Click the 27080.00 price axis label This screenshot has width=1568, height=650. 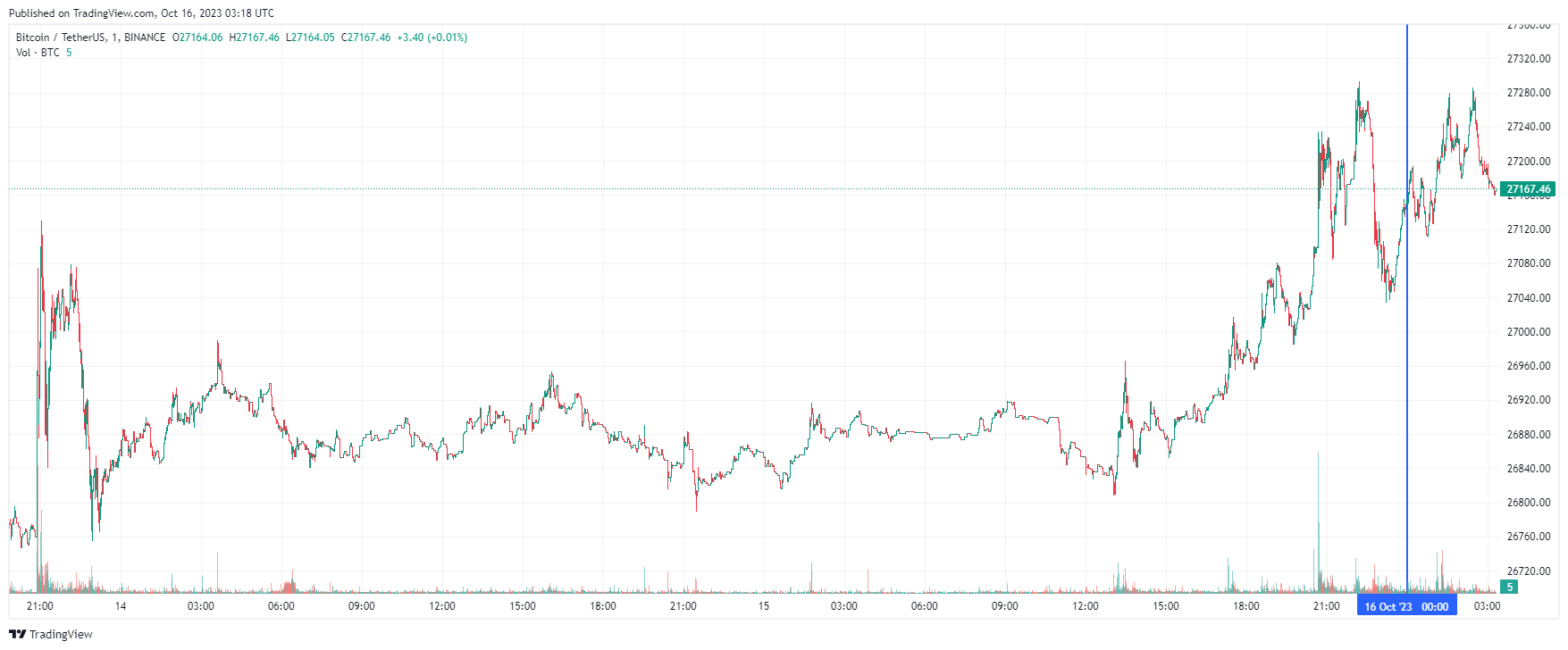coord(1529,263)
